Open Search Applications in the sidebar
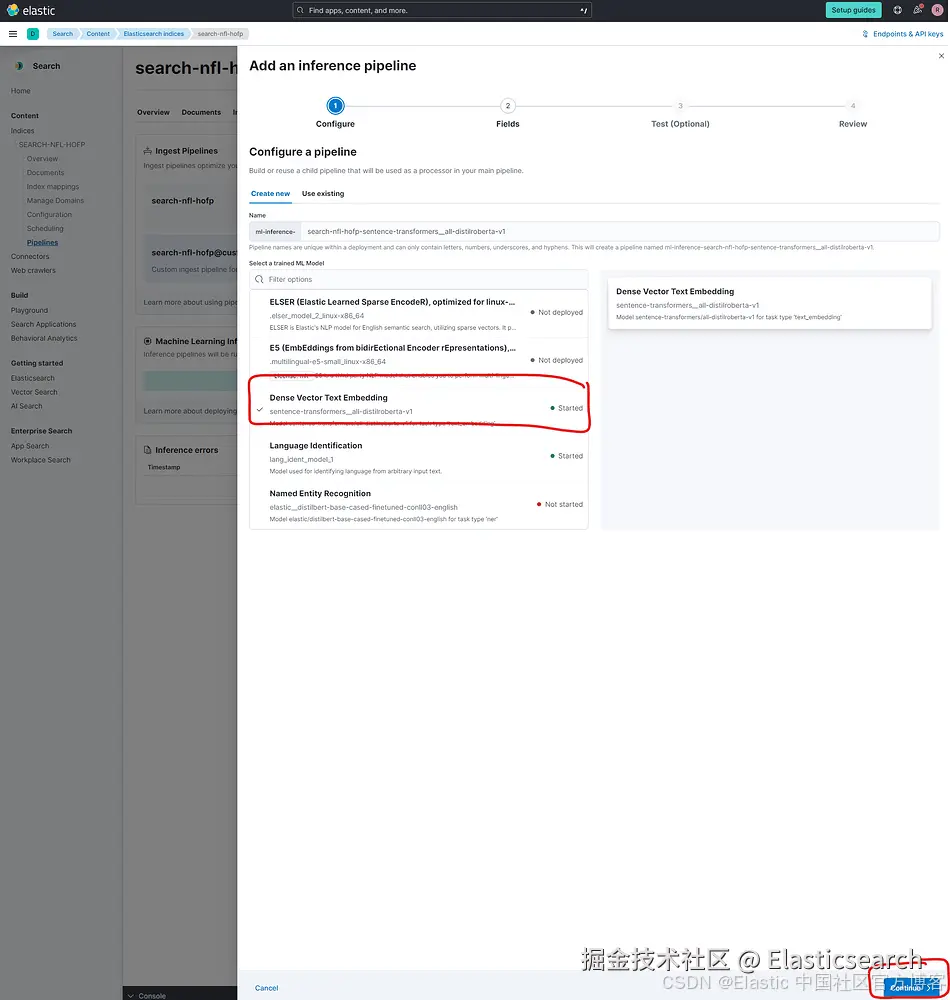 pyautogui.click(x=43, y=325)
